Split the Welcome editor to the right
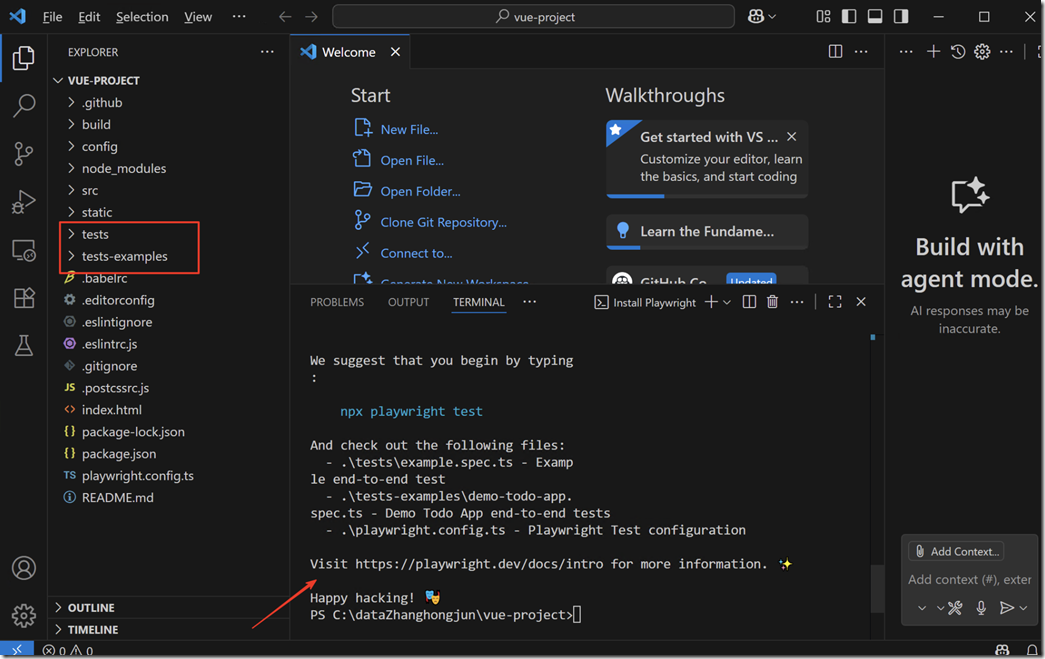 835,51
